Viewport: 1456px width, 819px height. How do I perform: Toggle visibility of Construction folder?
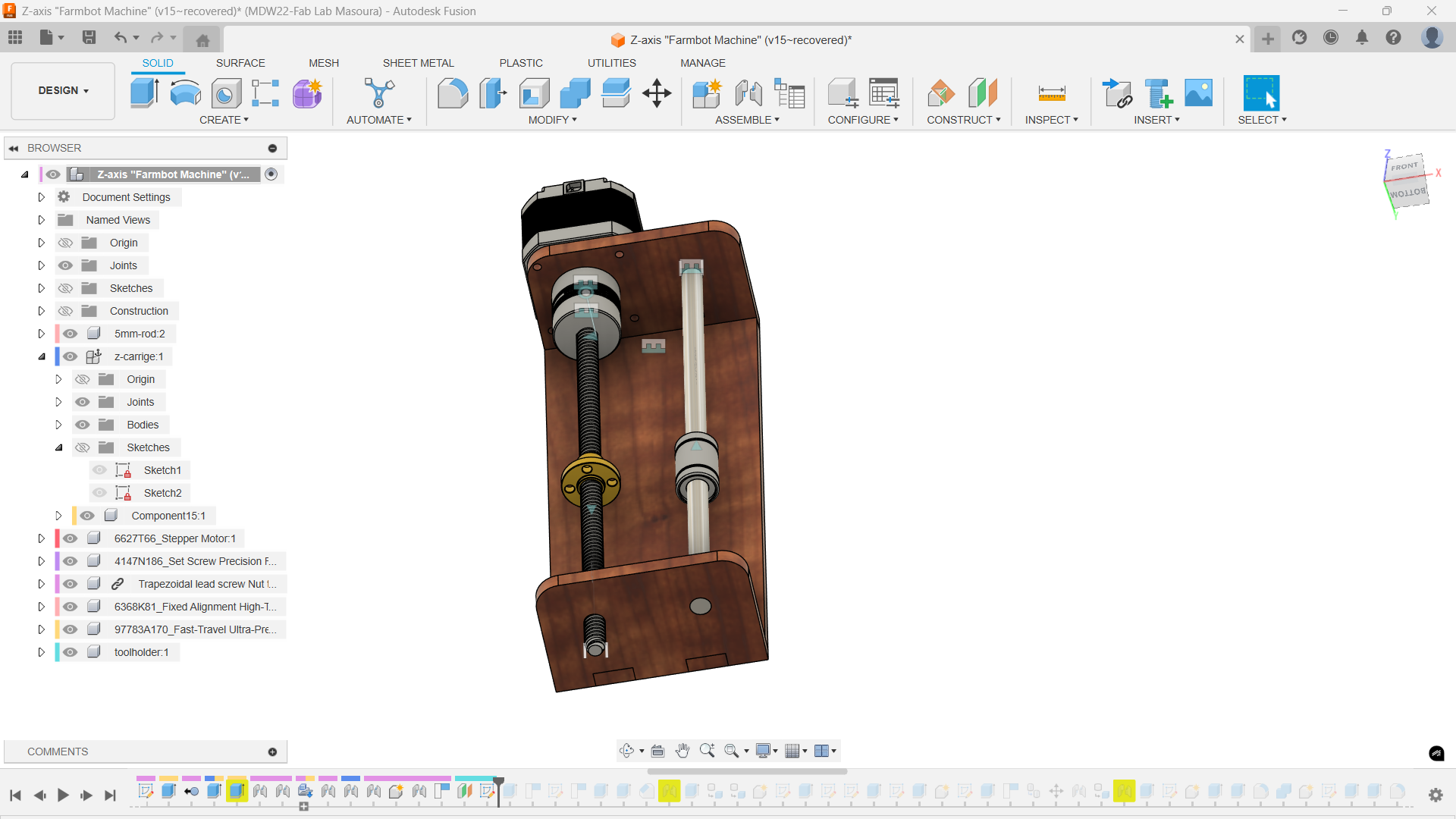pos(66,311)
